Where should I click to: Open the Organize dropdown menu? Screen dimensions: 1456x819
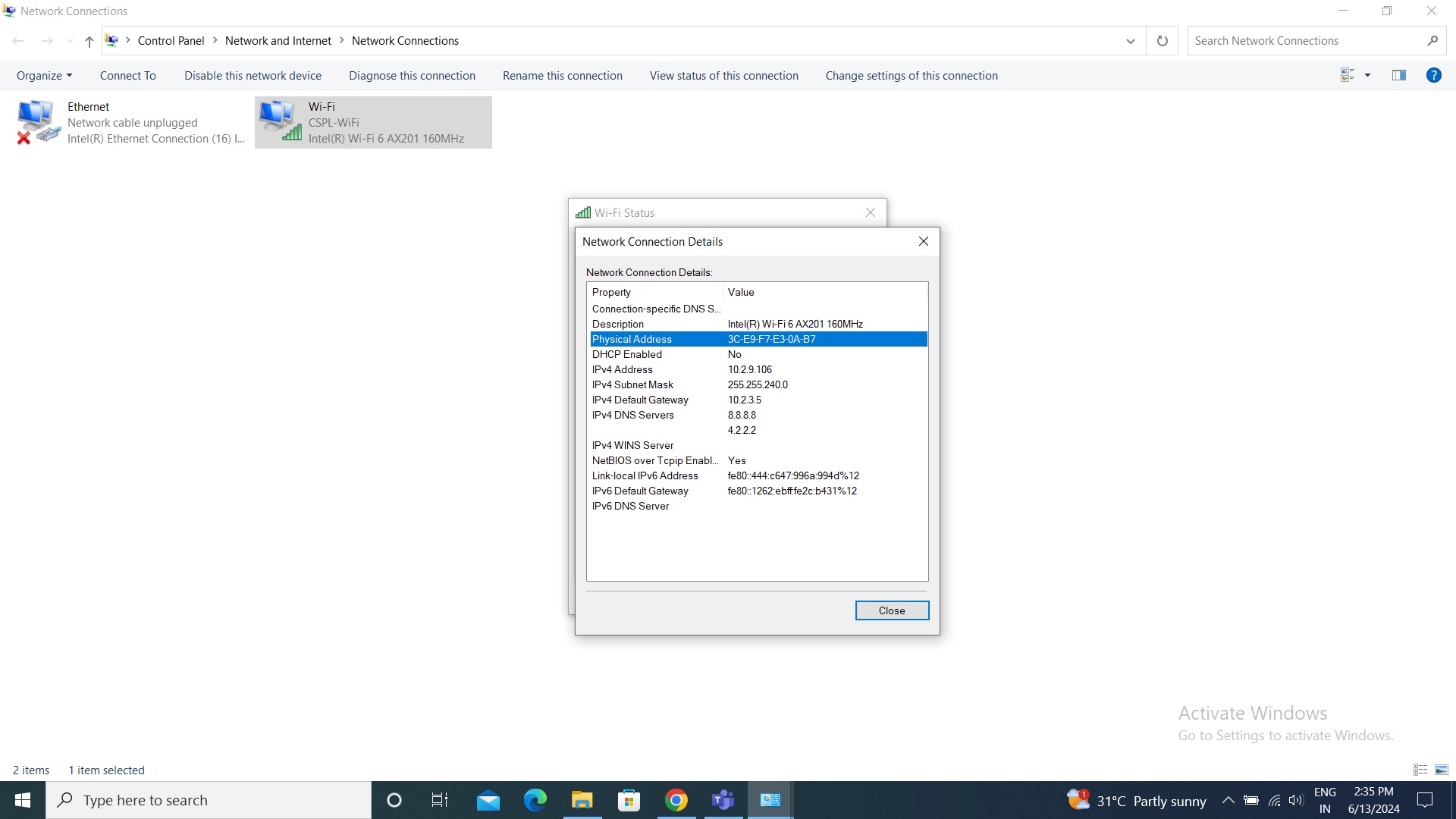(44, 76)
